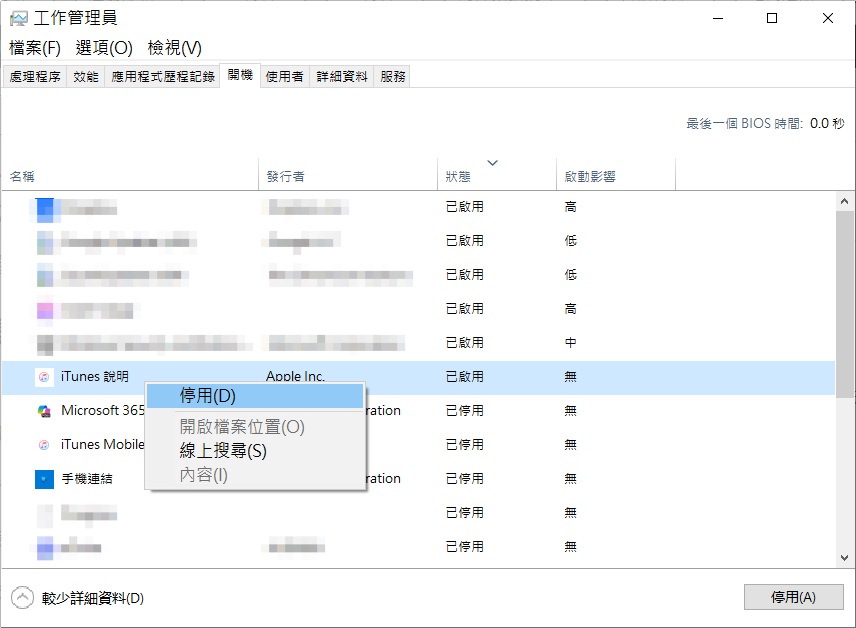Click the 手機連結 blue icon
This screenshot has height=628, width=856.
pos(44,479)
